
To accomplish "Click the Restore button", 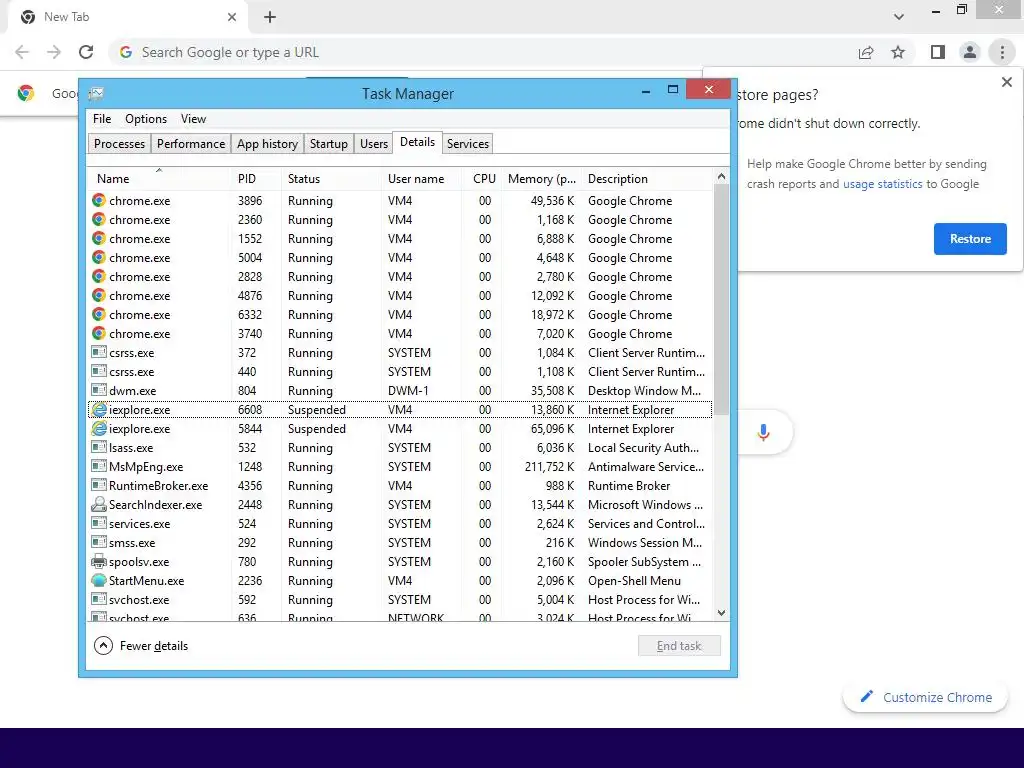I will 970,239.
